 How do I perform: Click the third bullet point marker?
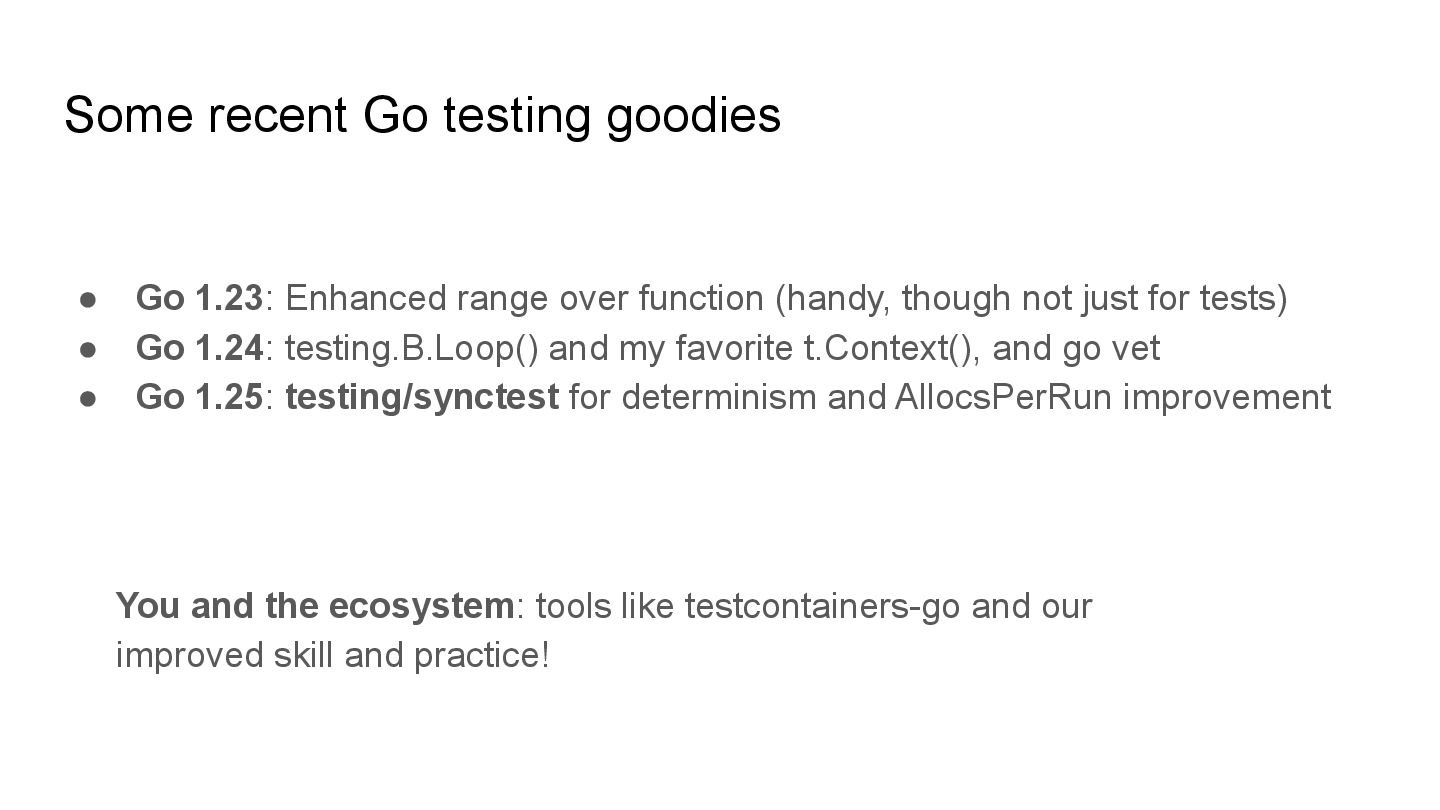(88, 398)
